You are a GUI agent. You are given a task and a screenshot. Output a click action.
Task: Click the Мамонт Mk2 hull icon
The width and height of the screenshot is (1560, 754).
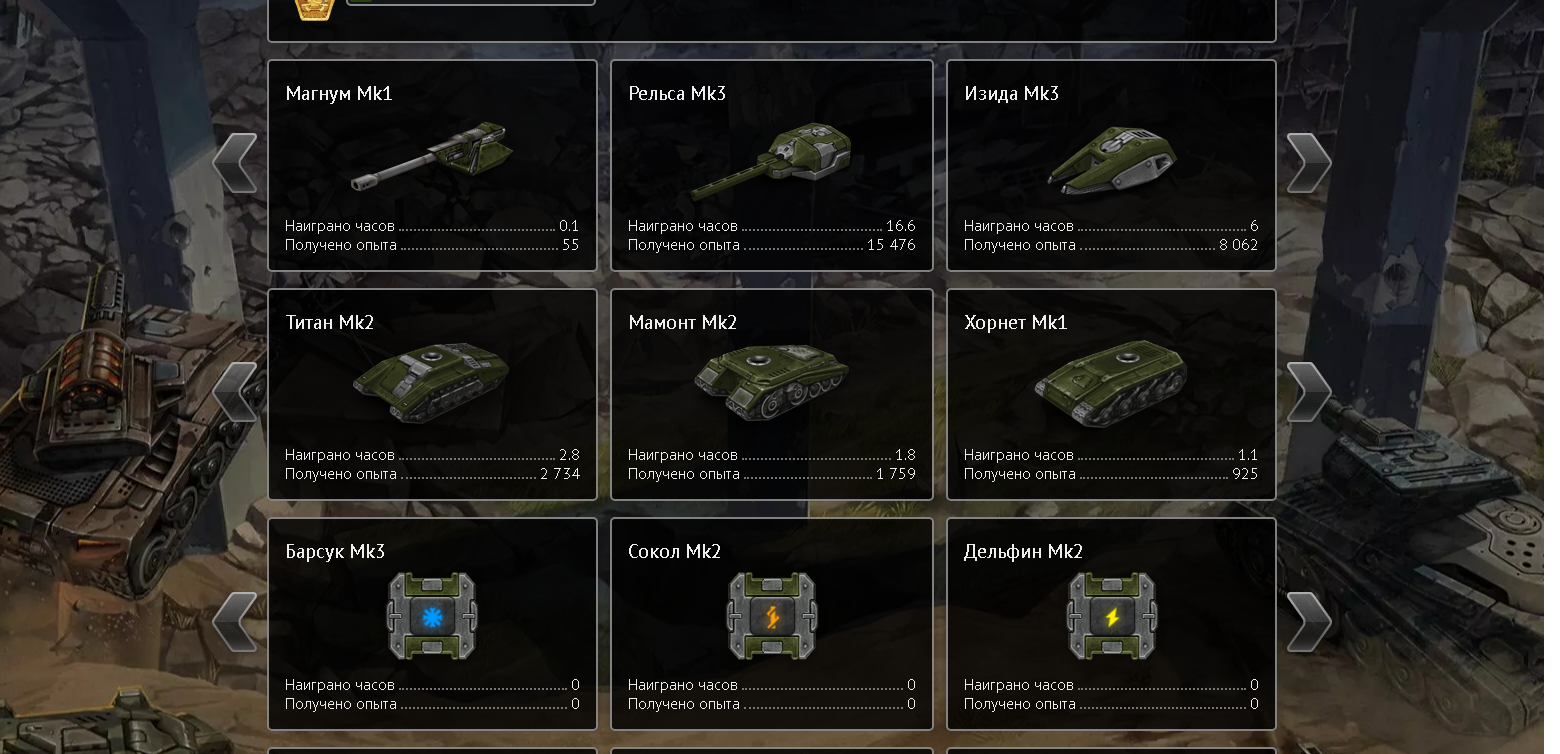pos(771,382)
